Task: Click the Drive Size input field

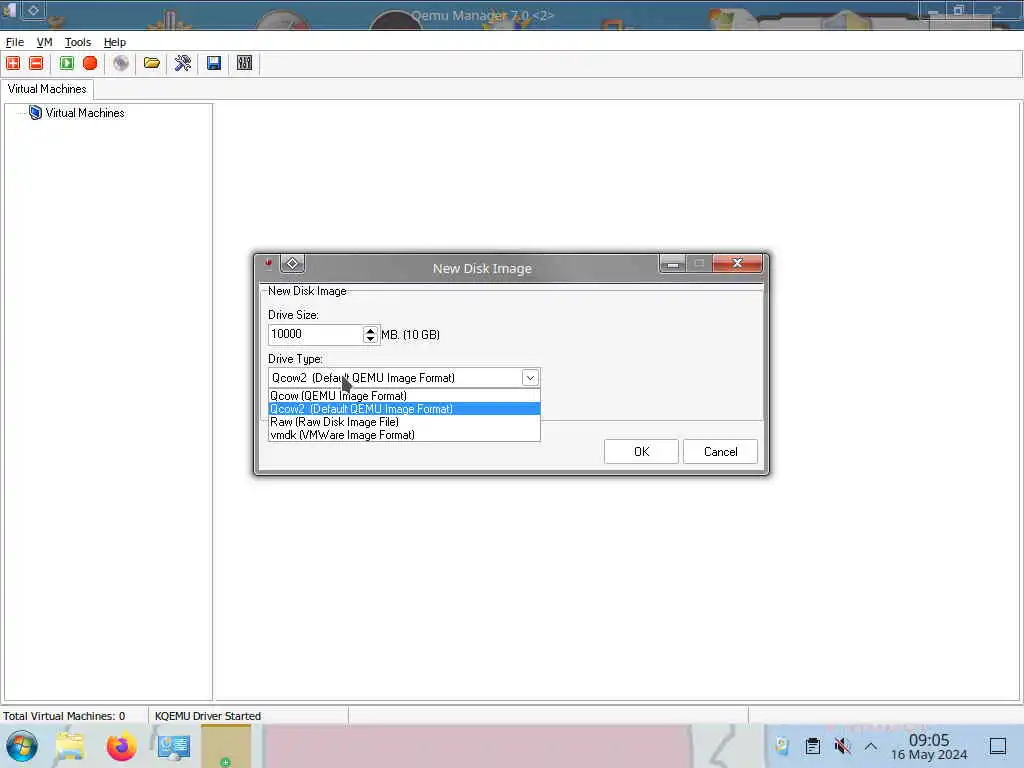Action: click(x=315, y=334)
